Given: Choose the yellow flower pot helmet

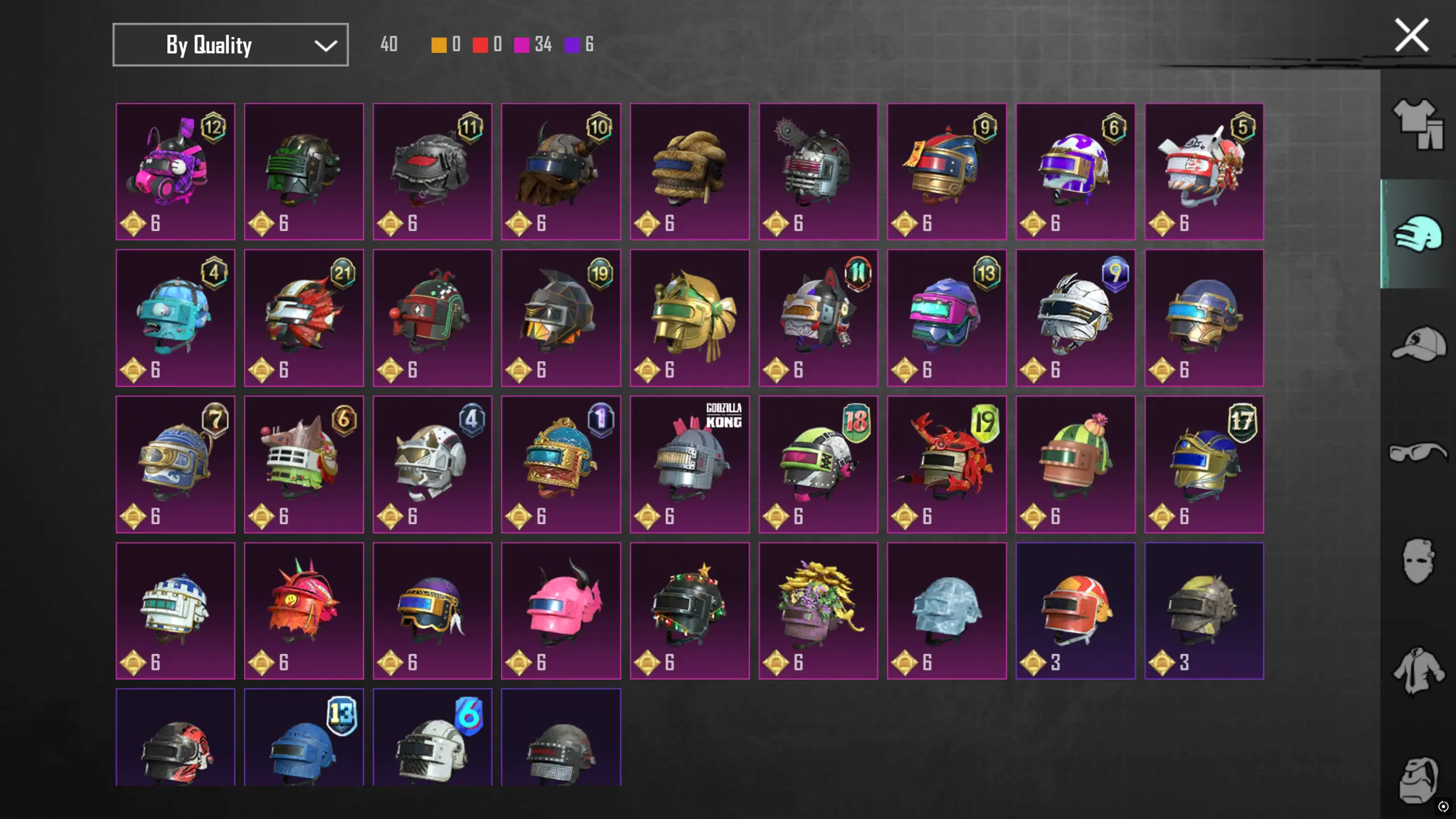Looking at the screenshot, I should (x=818, y=611).
